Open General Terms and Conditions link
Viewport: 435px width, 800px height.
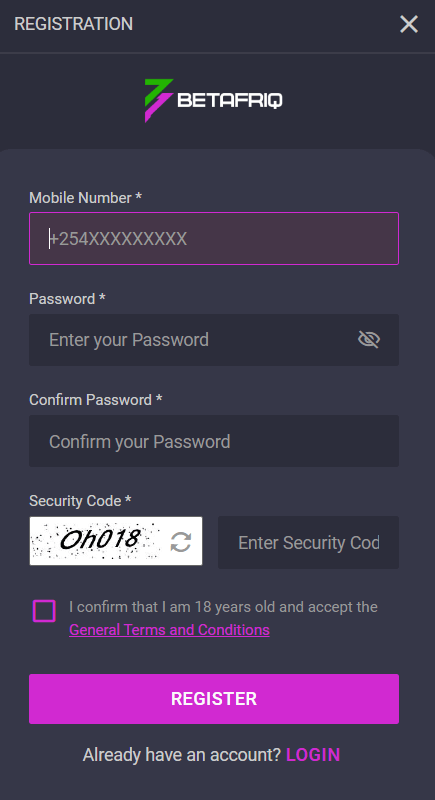(x=169, y=630)
